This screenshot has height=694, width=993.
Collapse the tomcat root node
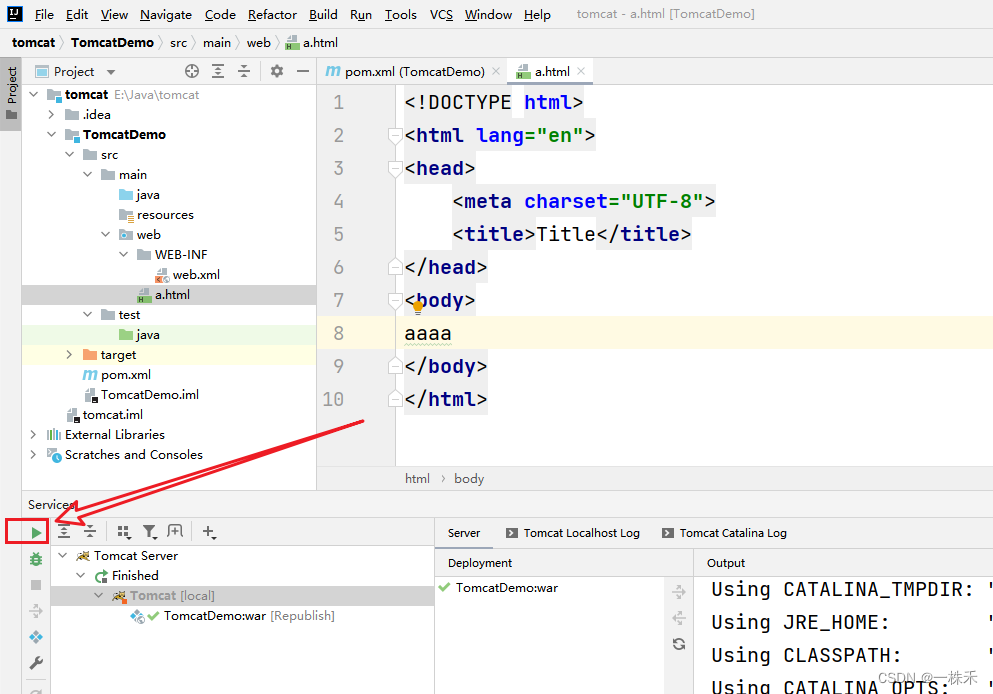(x=34, y=94)
